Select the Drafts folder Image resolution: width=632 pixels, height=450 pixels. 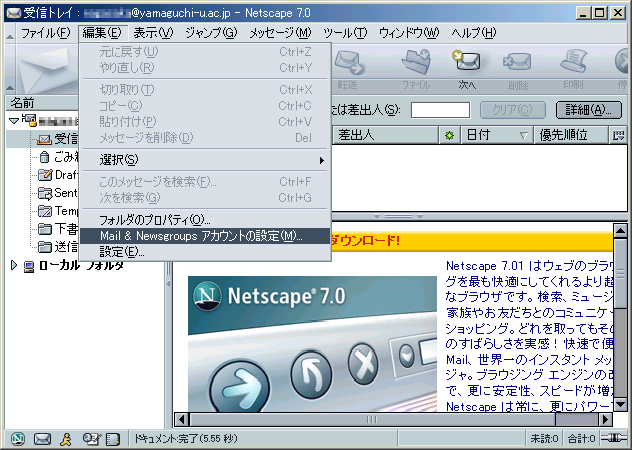point(57,175)
